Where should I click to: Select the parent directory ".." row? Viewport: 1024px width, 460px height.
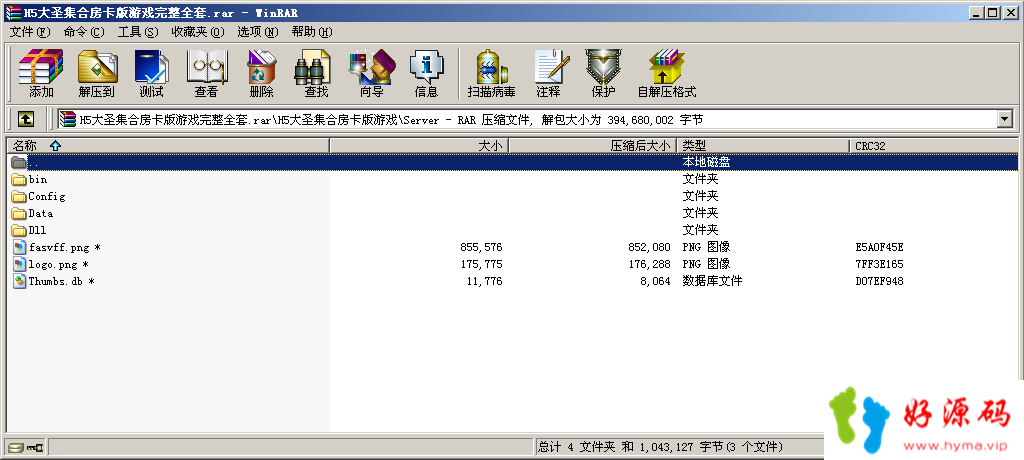[512, 162]
